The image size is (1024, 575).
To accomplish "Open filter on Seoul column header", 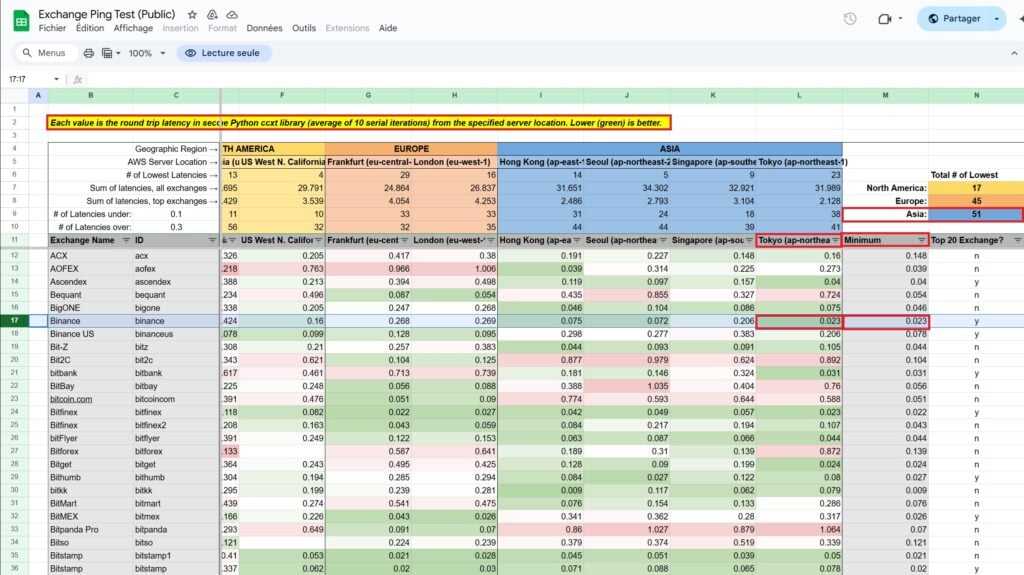I will pyautogui.click(x=663, y=240).
